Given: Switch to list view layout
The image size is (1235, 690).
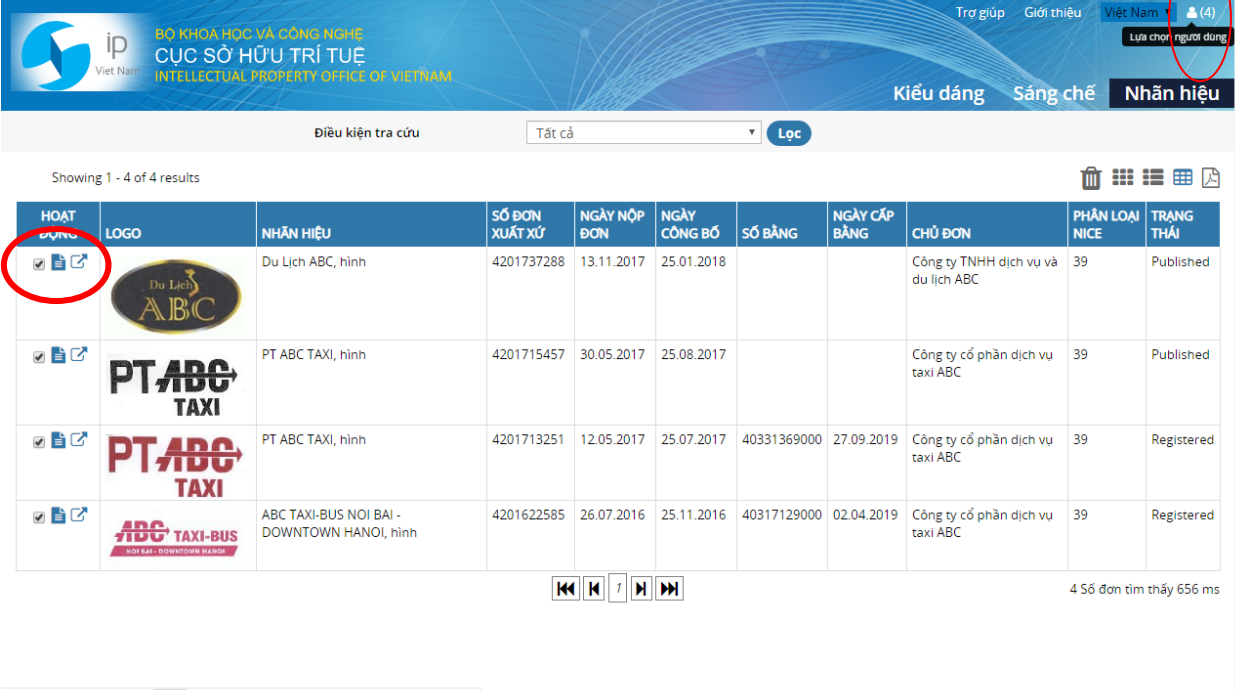Looking at the screenshot, I should point(1153,177).
